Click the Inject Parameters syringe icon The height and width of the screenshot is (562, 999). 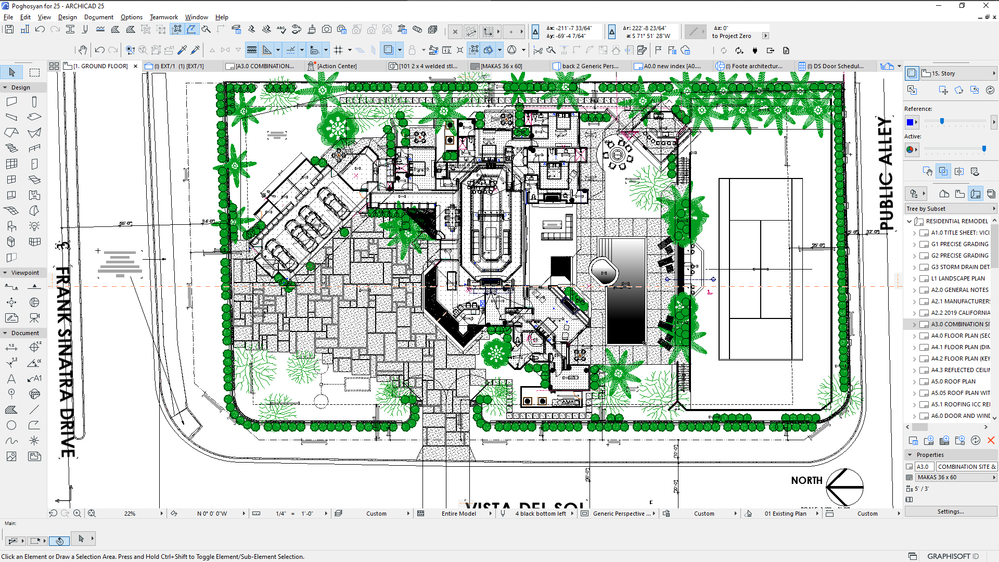tap(196, 50)
